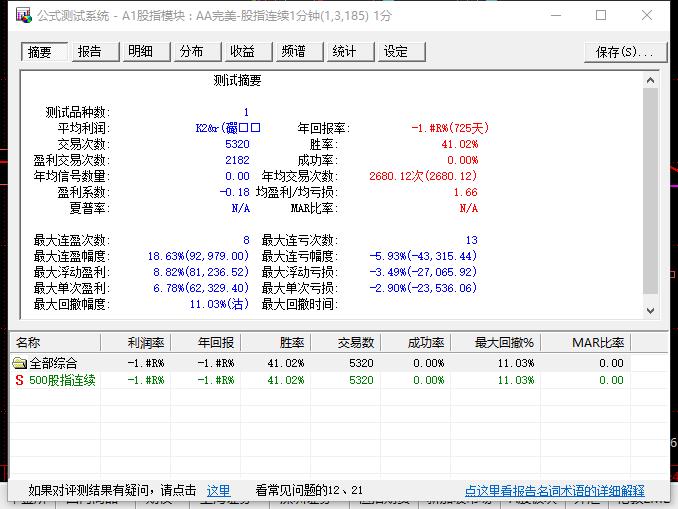Click the folder icon beside 全部综合

19,363
